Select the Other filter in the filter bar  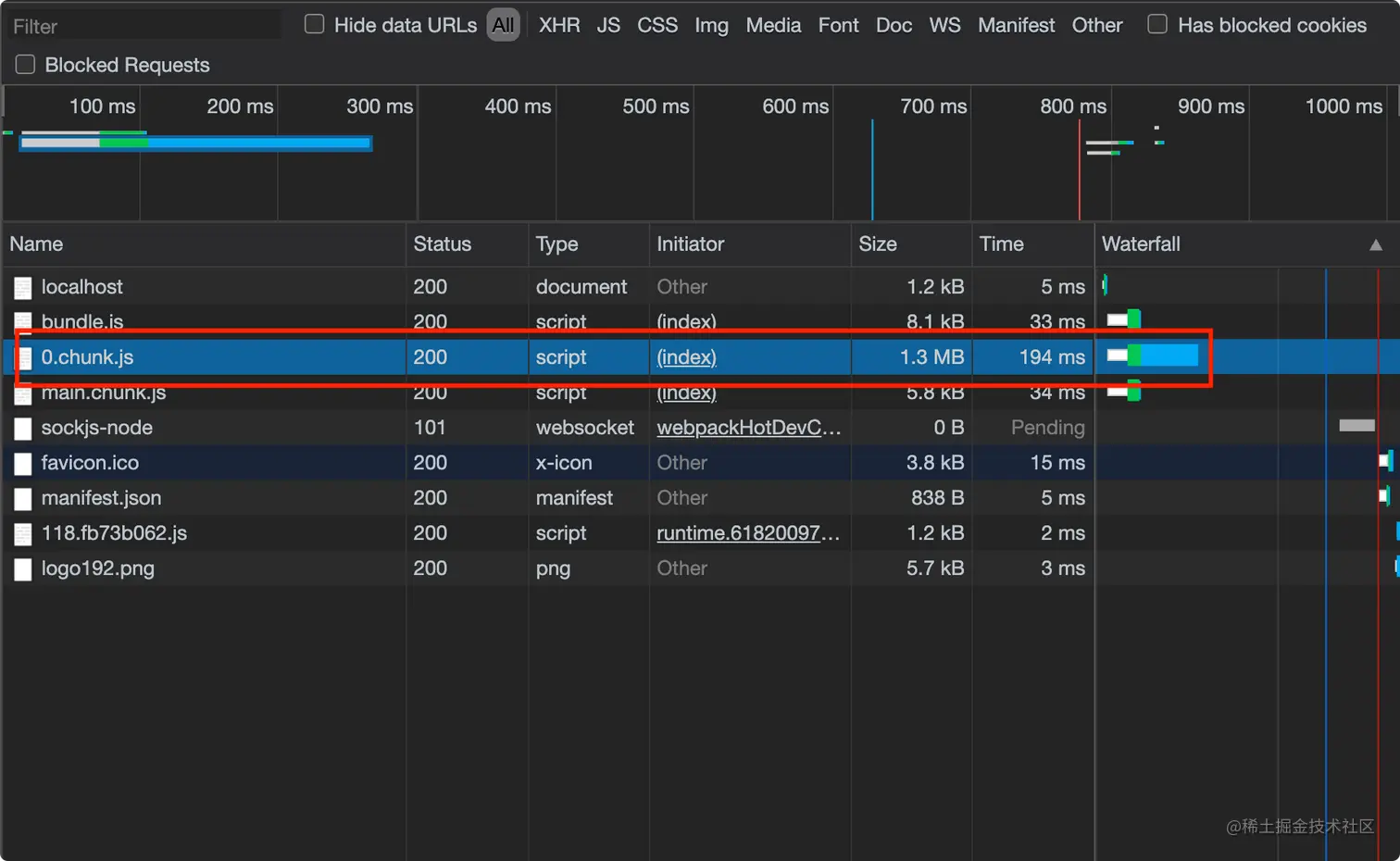[1097, 25]
